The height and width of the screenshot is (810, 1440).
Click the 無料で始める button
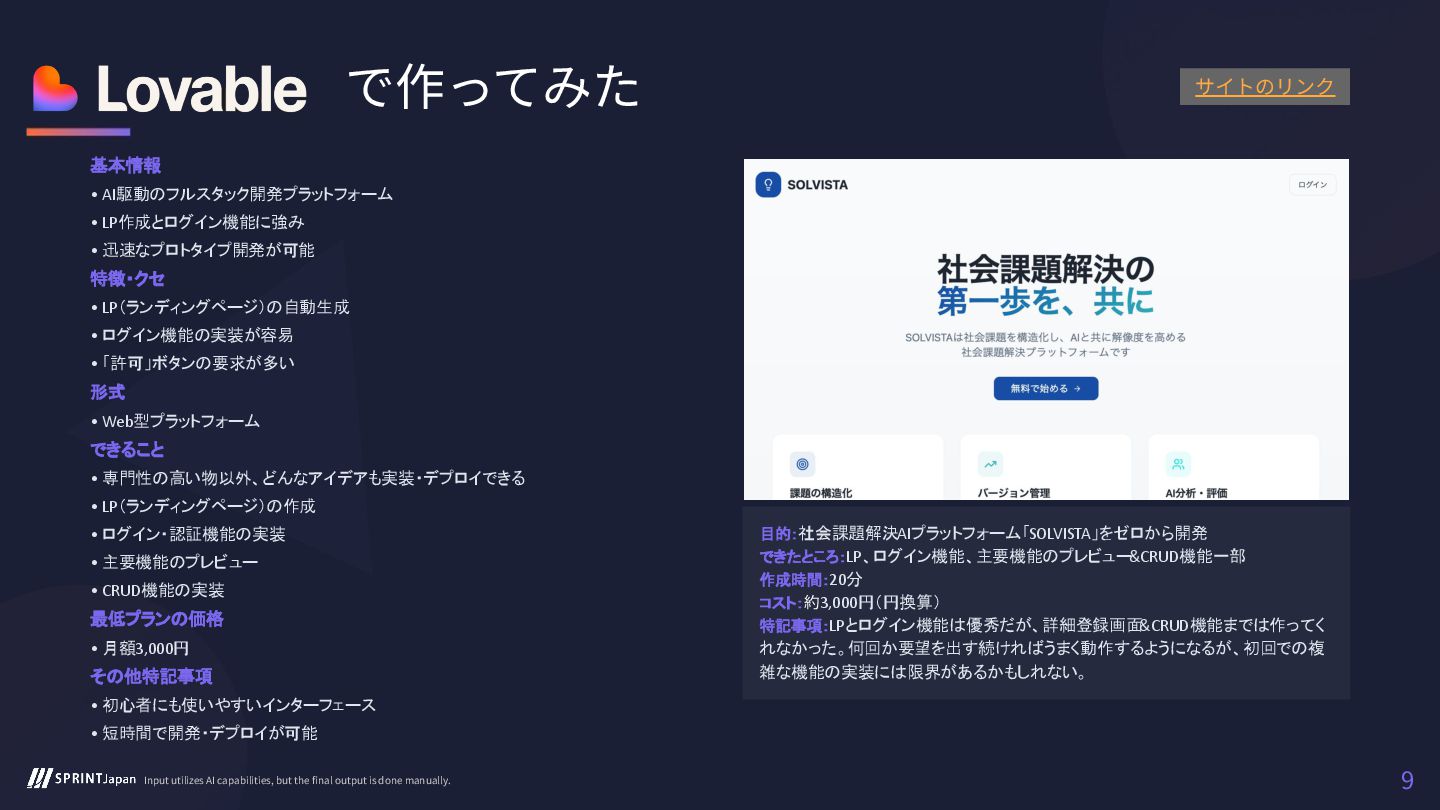[x=1045, y=388]
